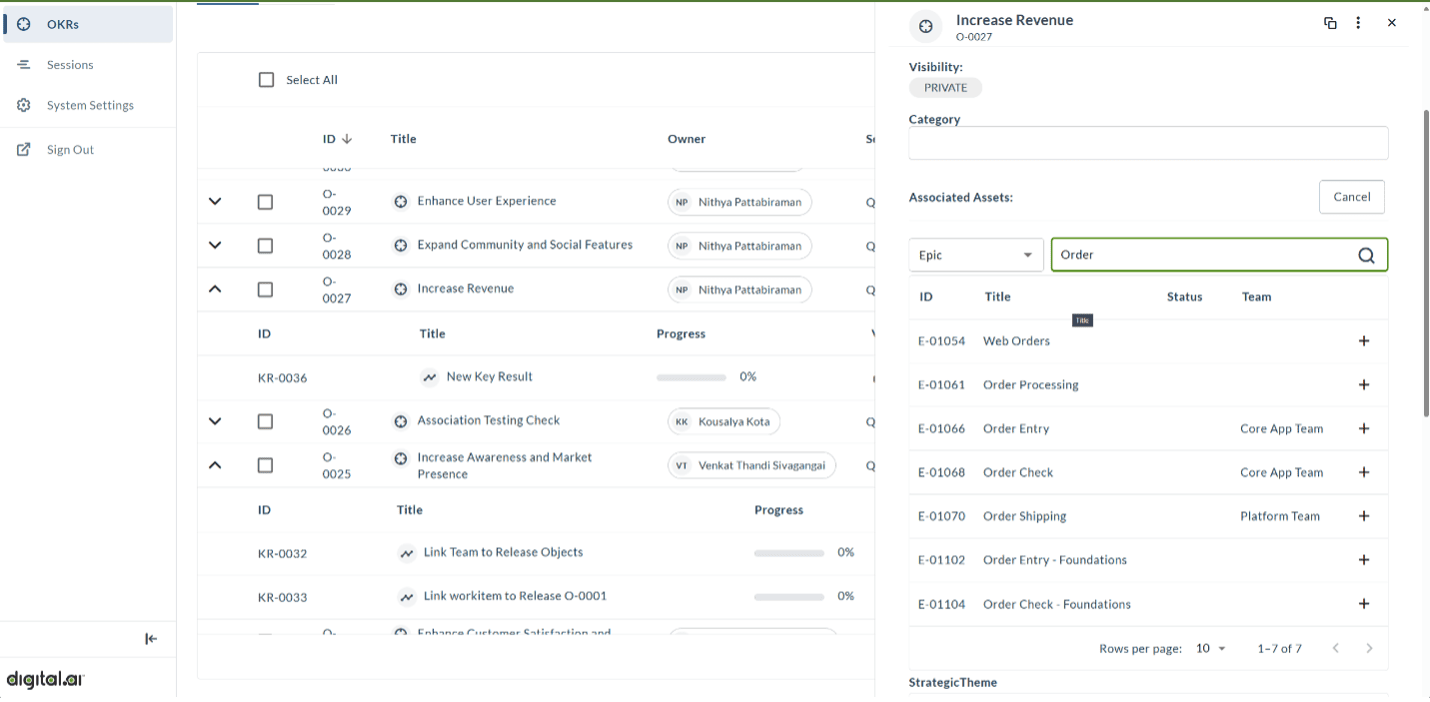
Task: Open the OKRs sidebar item
Action: pyautogui.click(x=88, y=24)
